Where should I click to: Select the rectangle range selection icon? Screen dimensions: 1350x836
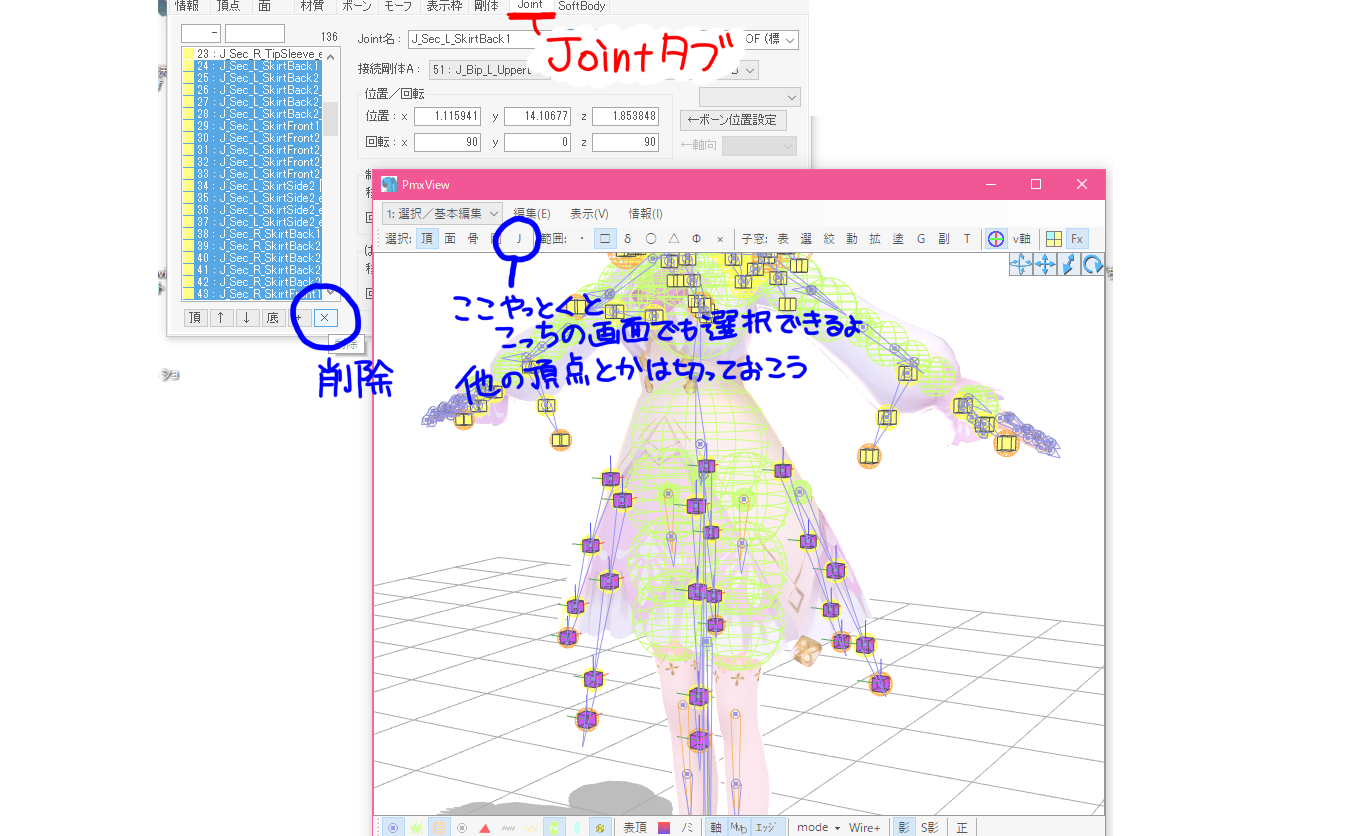tap(605, 239)
